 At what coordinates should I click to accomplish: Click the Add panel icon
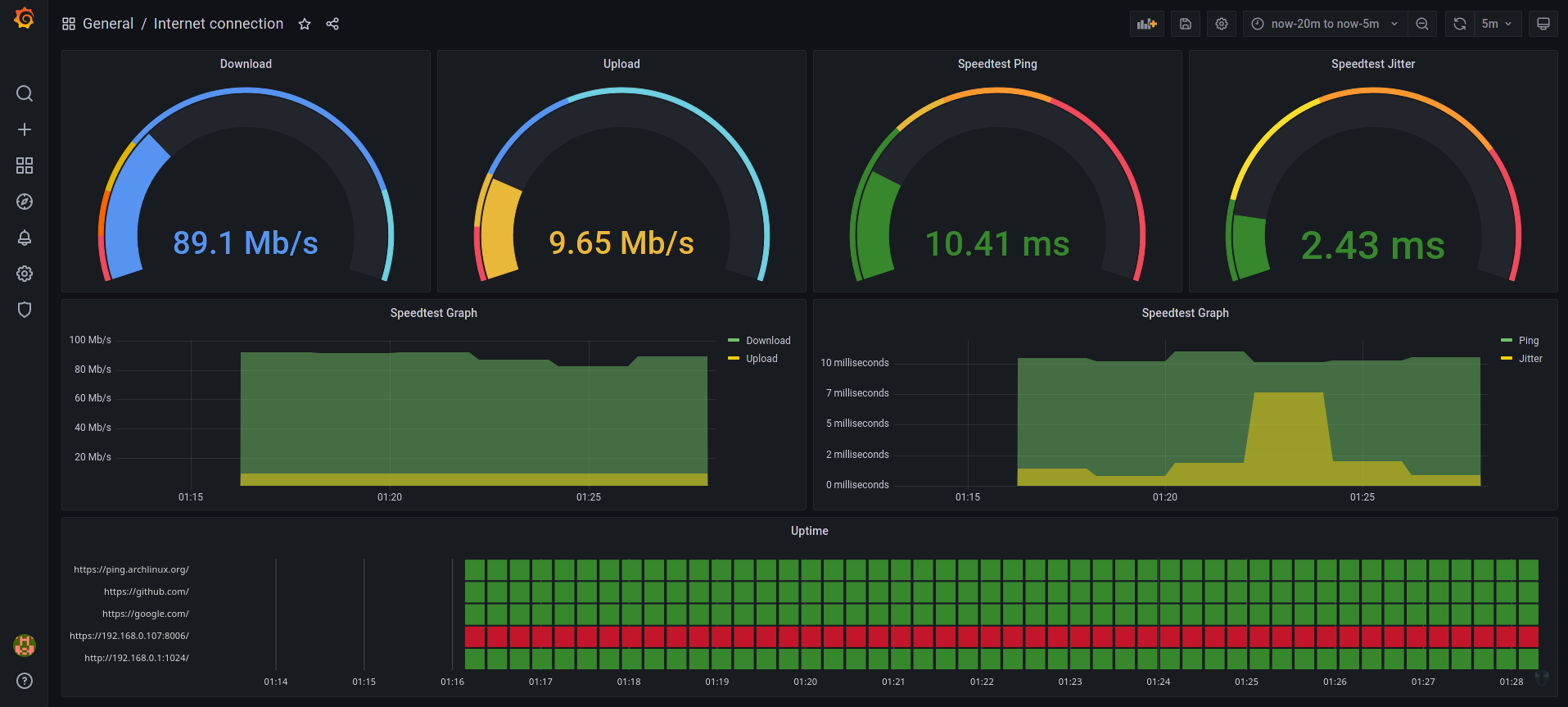(1147, 24)
